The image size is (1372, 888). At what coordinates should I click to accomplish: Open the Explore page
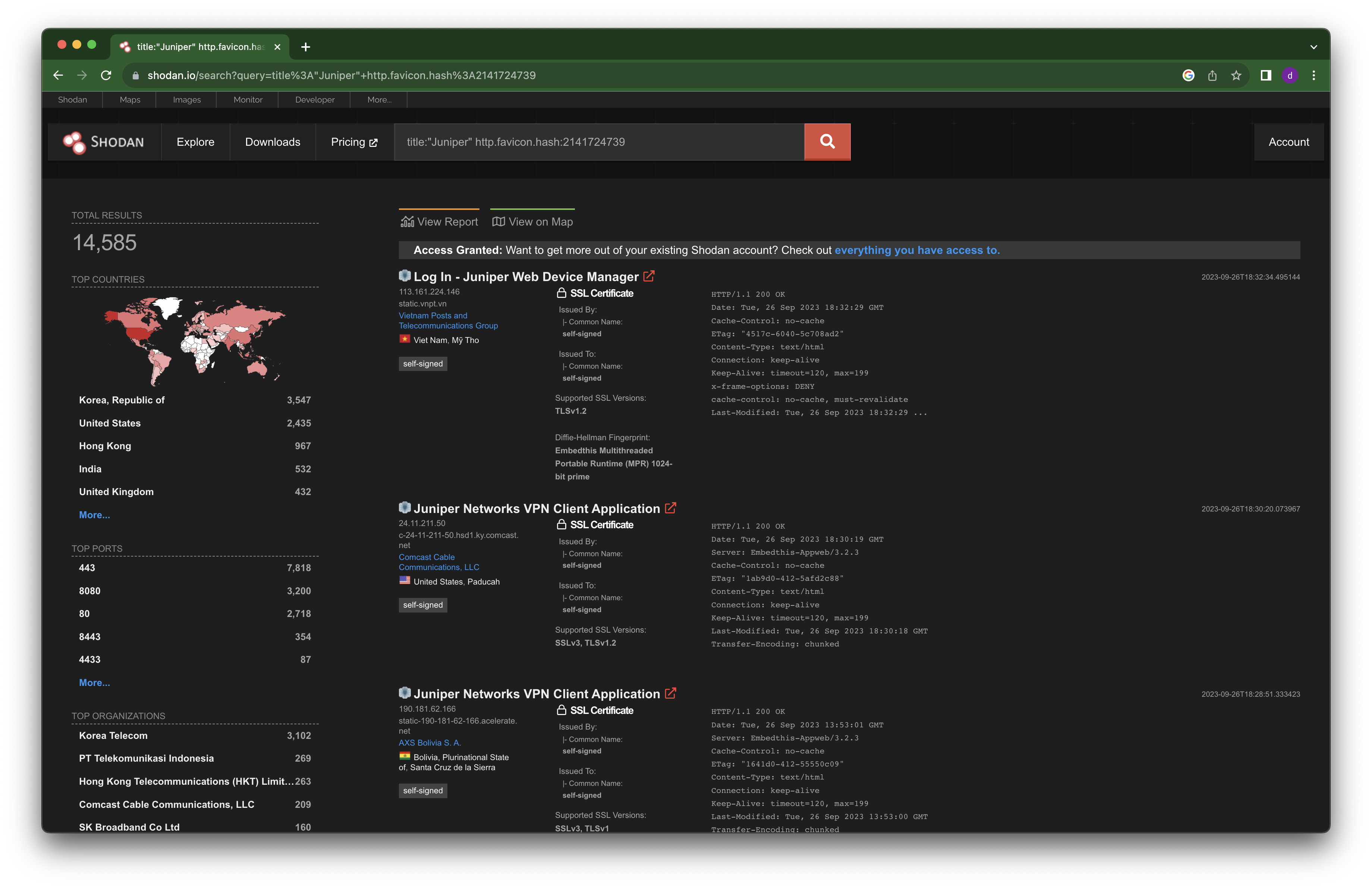click(x=195, y=142)
